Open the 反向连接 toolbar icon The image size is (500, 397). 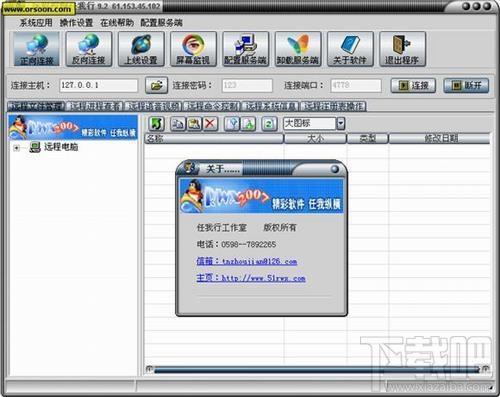click(89, 49)
